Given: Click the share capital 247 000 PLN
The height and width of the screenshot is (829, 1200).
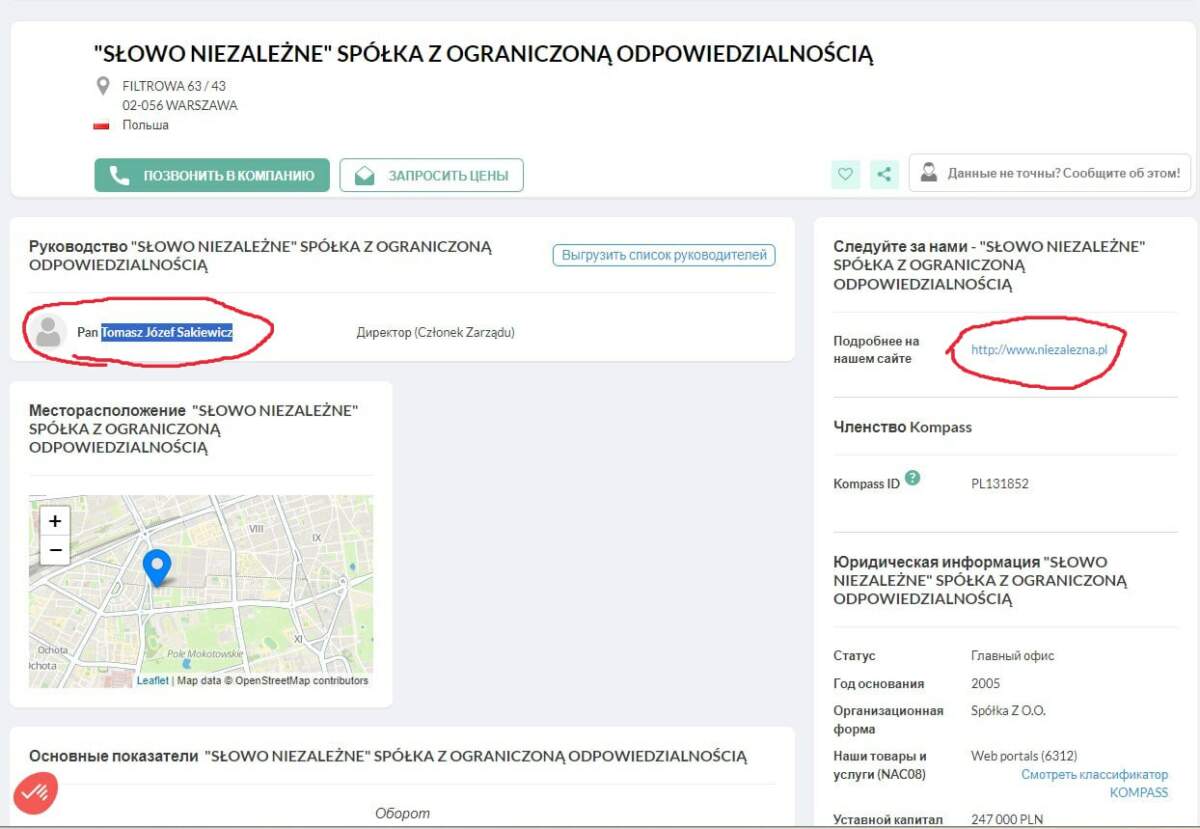Looking at the screenshot, I should [x=1007, y=820].
